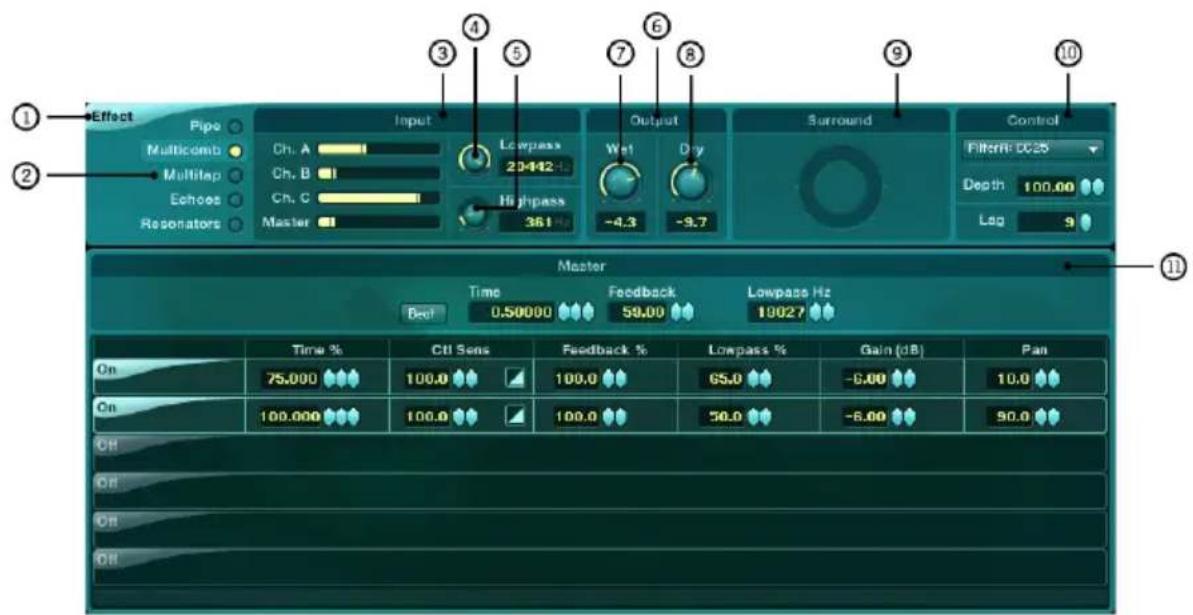Click the Depth value field 100.00
The width and height of the screenshot is (1193, 615).
point(1046,187)
